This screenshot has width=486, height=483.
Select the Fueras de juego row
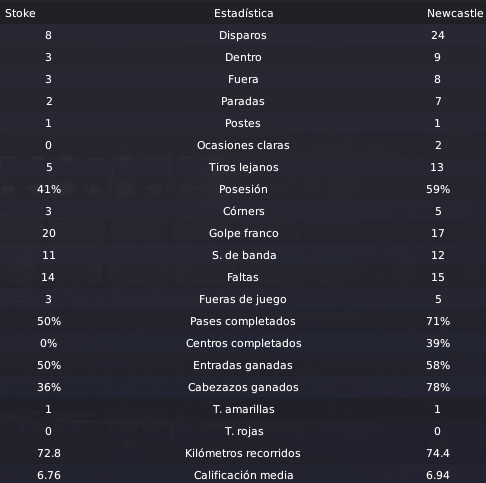point(243,299)
